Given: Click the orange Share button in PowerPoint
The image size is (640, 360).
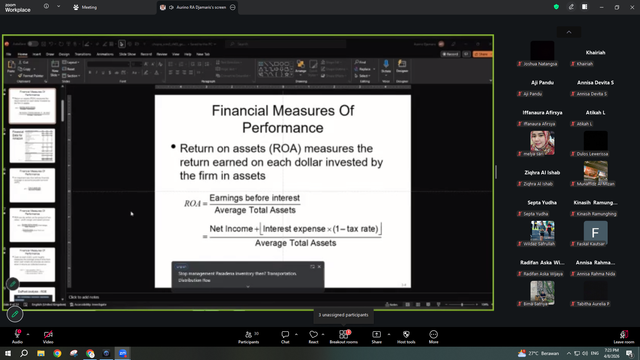Looking at the screenshot, I should [482, 54].
